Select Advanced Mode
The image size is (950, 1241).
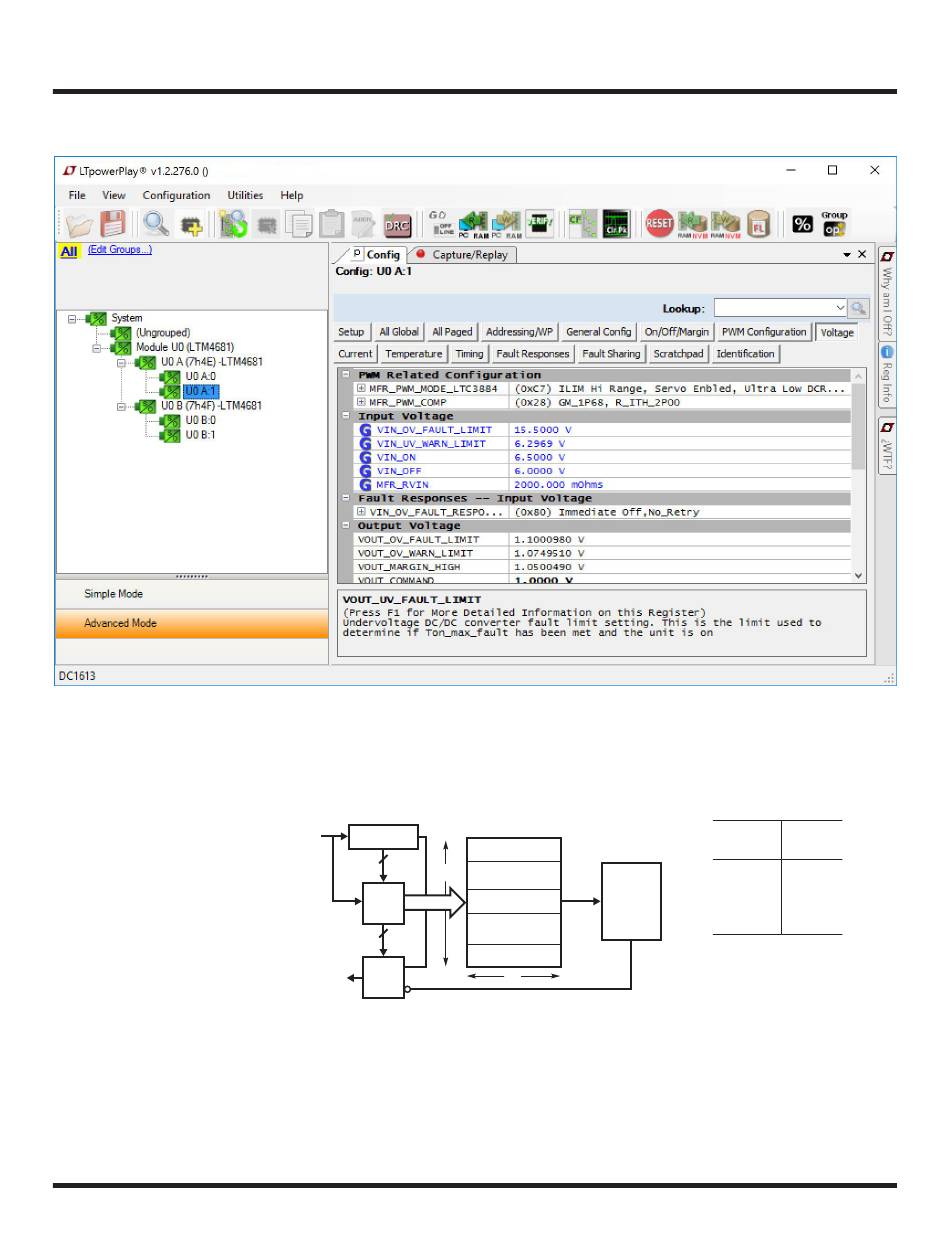coord(192,623)
